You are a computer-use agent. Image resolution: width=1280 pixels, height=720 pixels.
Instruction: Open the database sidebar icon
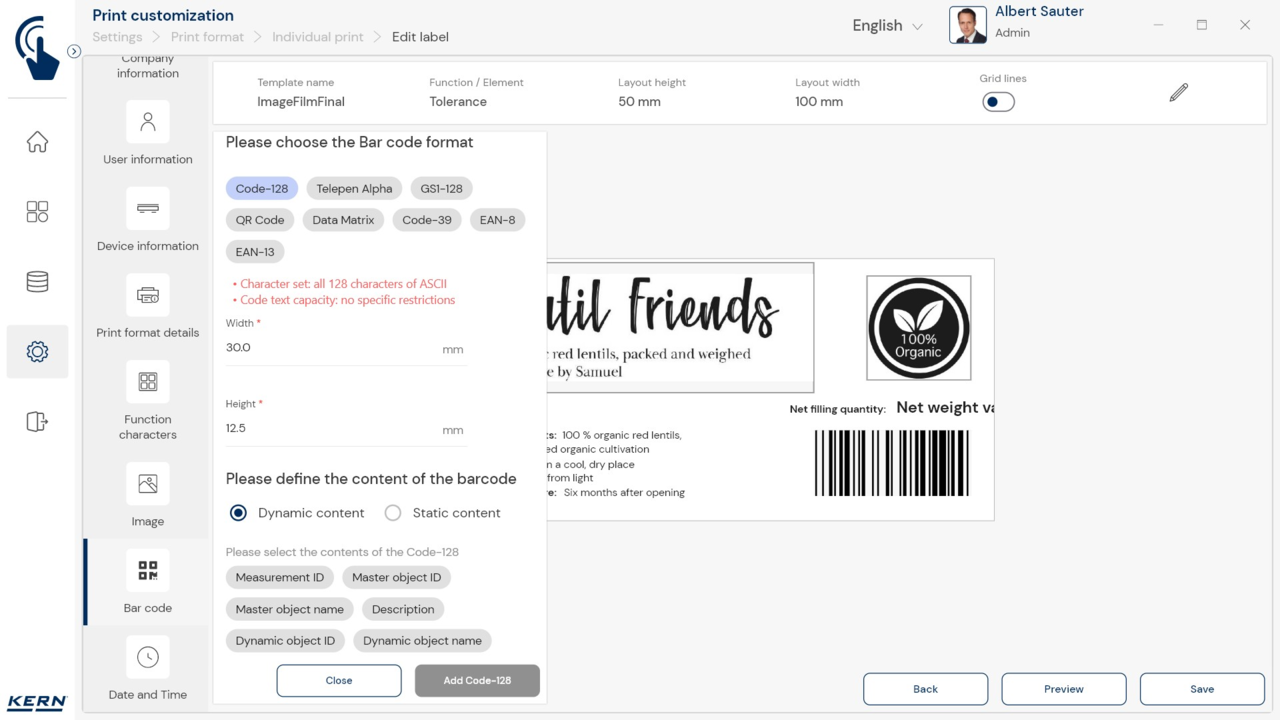(x=37, y=282)
